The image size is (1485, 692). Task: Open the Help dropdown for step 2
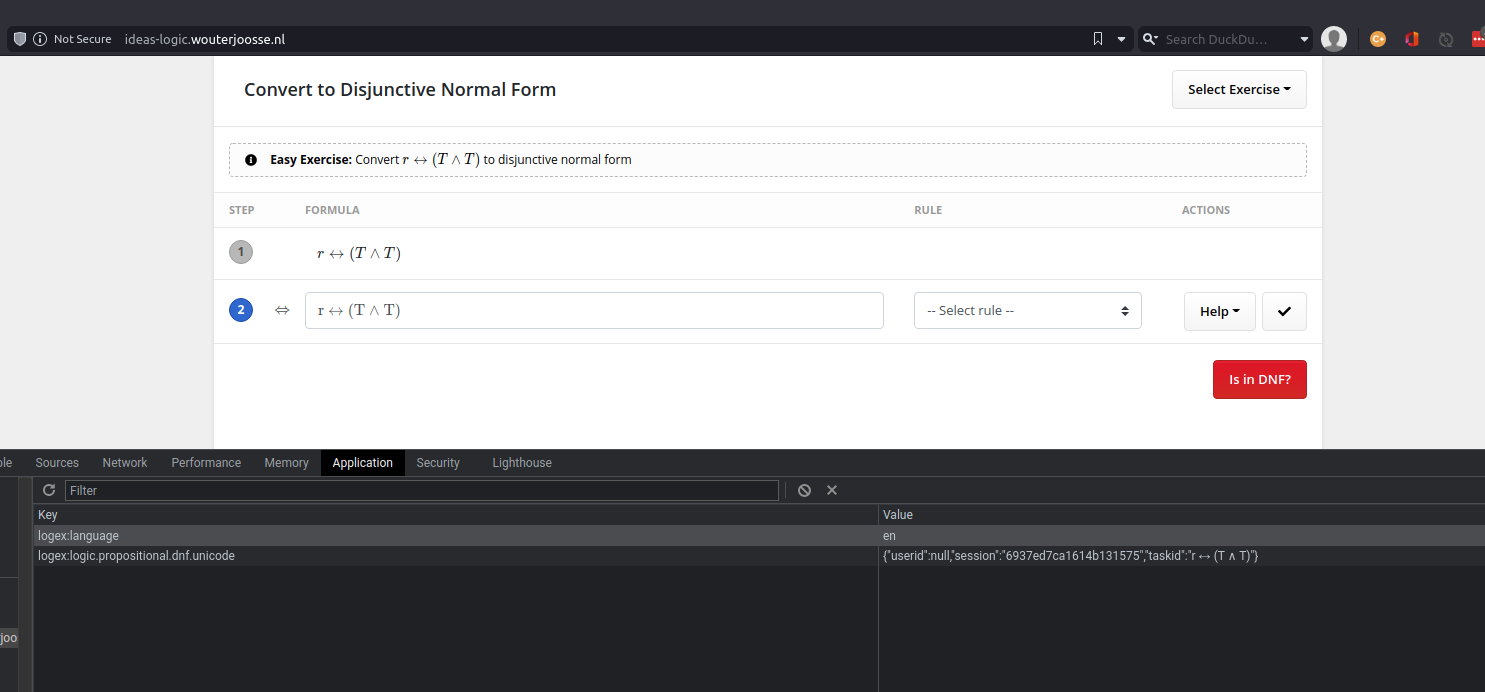[1219, 311]
